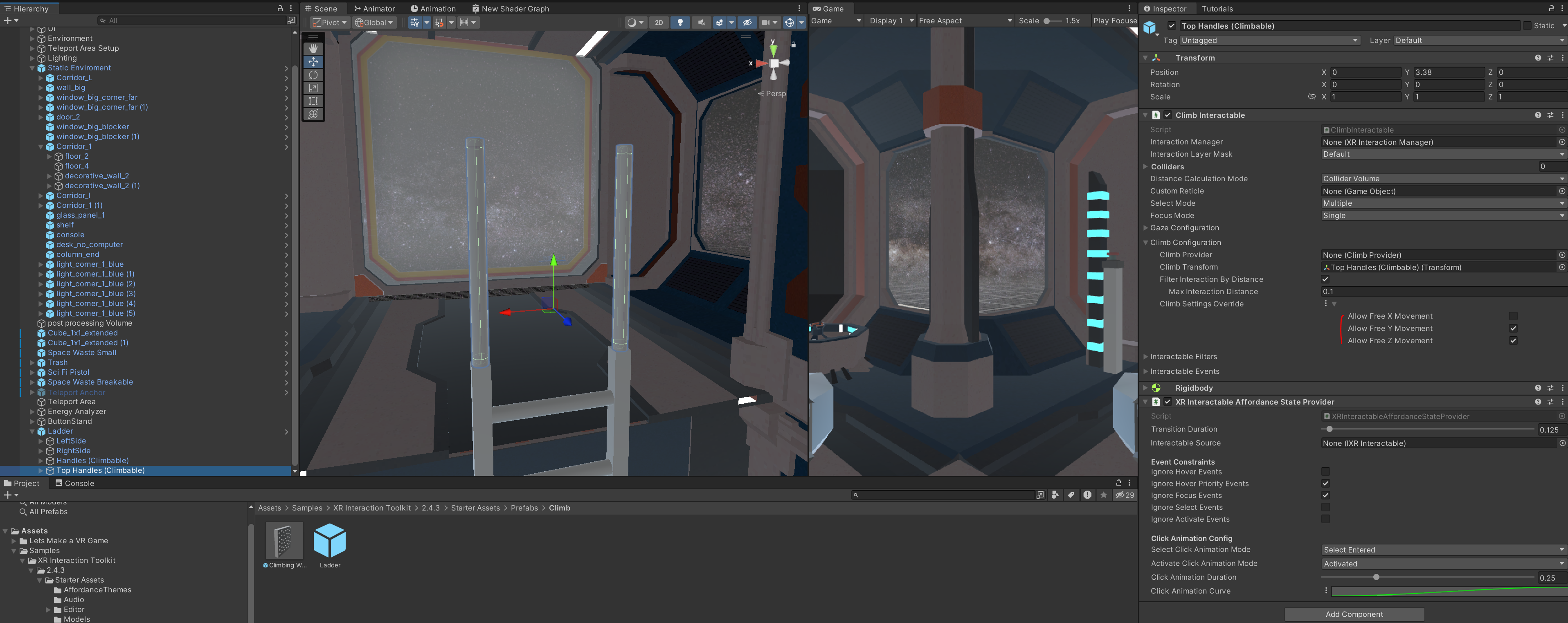Viewport: 1568px width, 623px height.
Task: Toggle 2D view mode button
Action: (659, 22)
